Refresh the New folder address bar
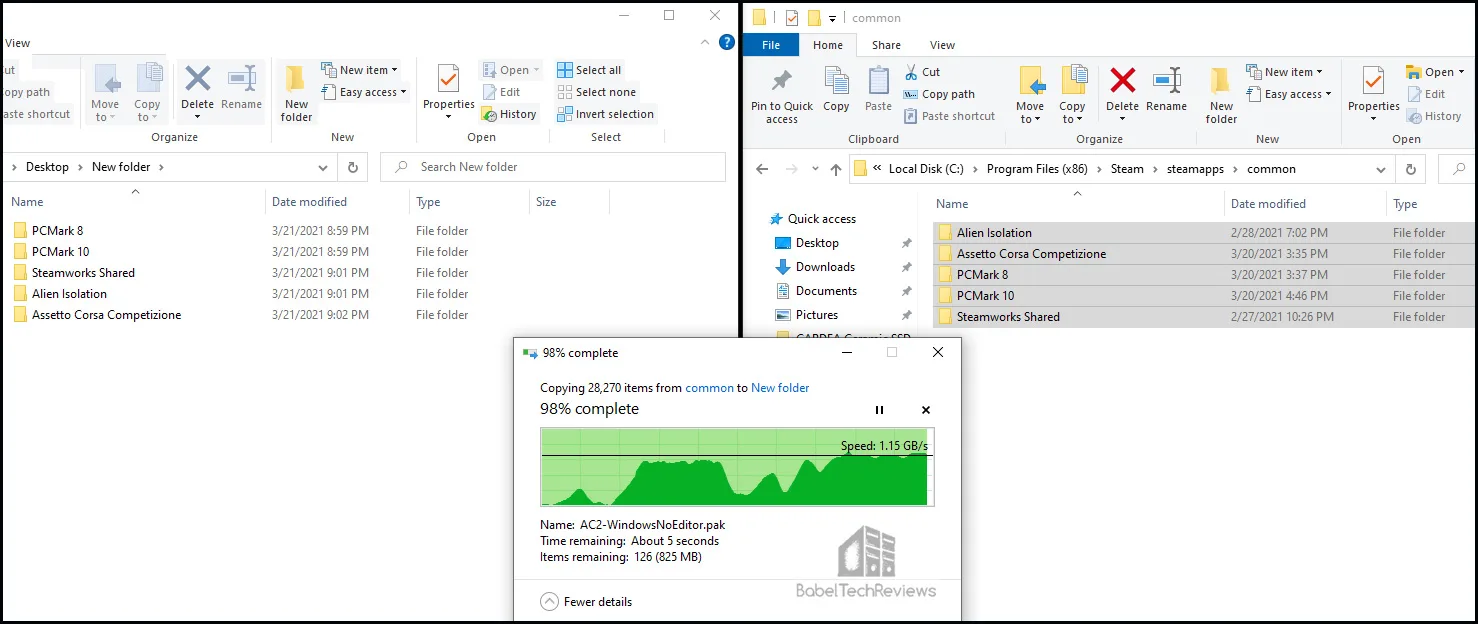This screenshot has width=1478, height=624. coord(352,167)
